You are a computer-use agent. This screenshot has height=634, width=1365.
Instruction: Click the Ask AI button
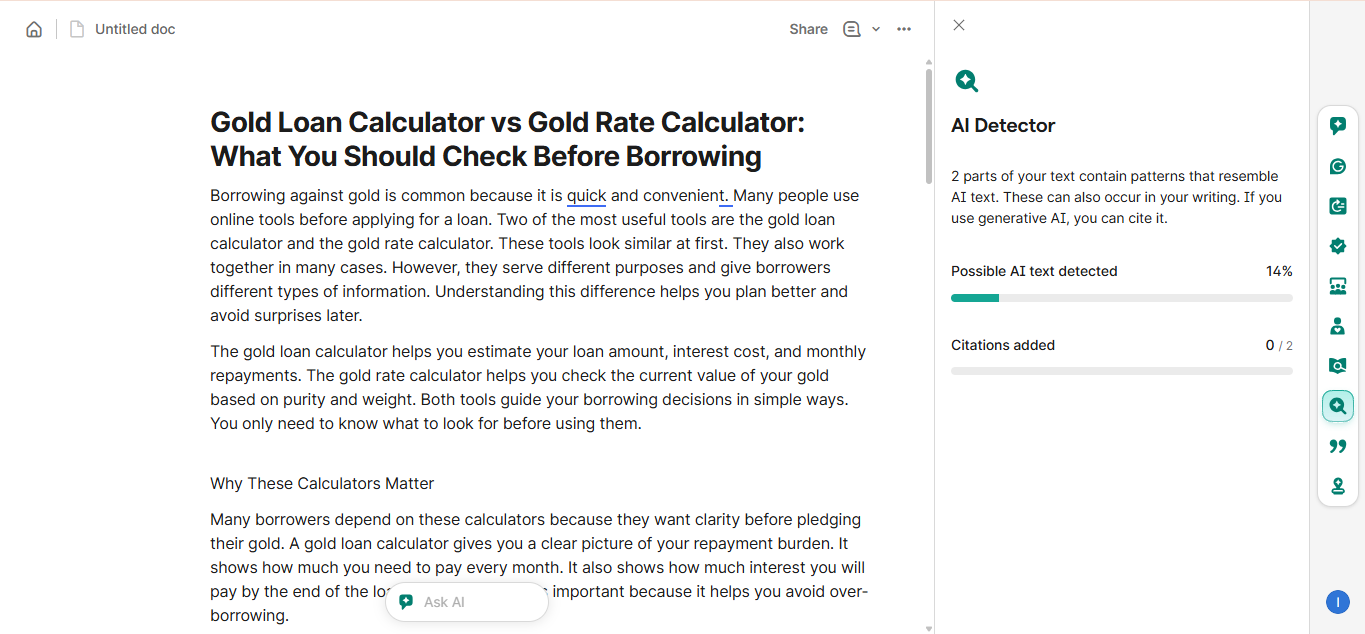click(x=466, y=602)
